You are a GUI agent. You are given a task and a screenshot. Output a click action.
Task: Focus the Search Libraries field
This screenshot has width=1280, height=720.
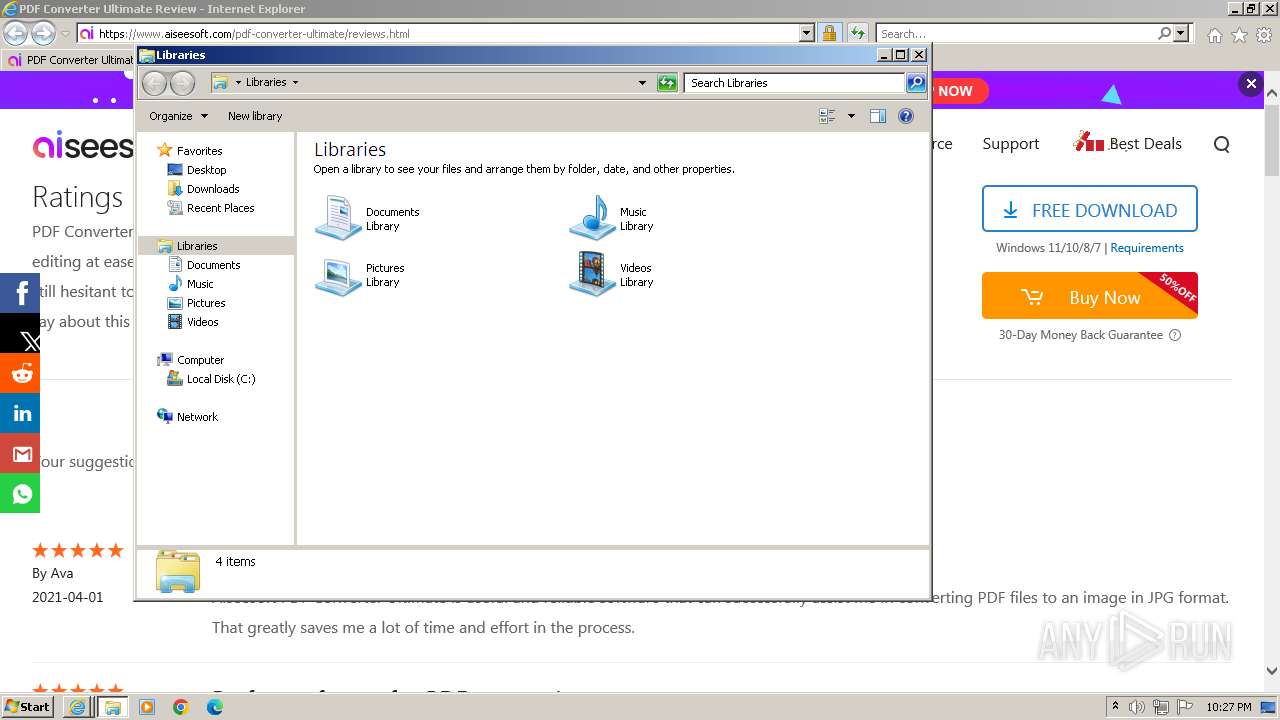796,83
